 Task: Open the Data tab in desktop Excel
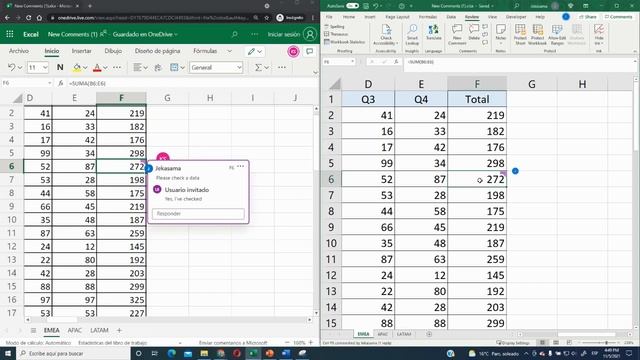[451, 17]
